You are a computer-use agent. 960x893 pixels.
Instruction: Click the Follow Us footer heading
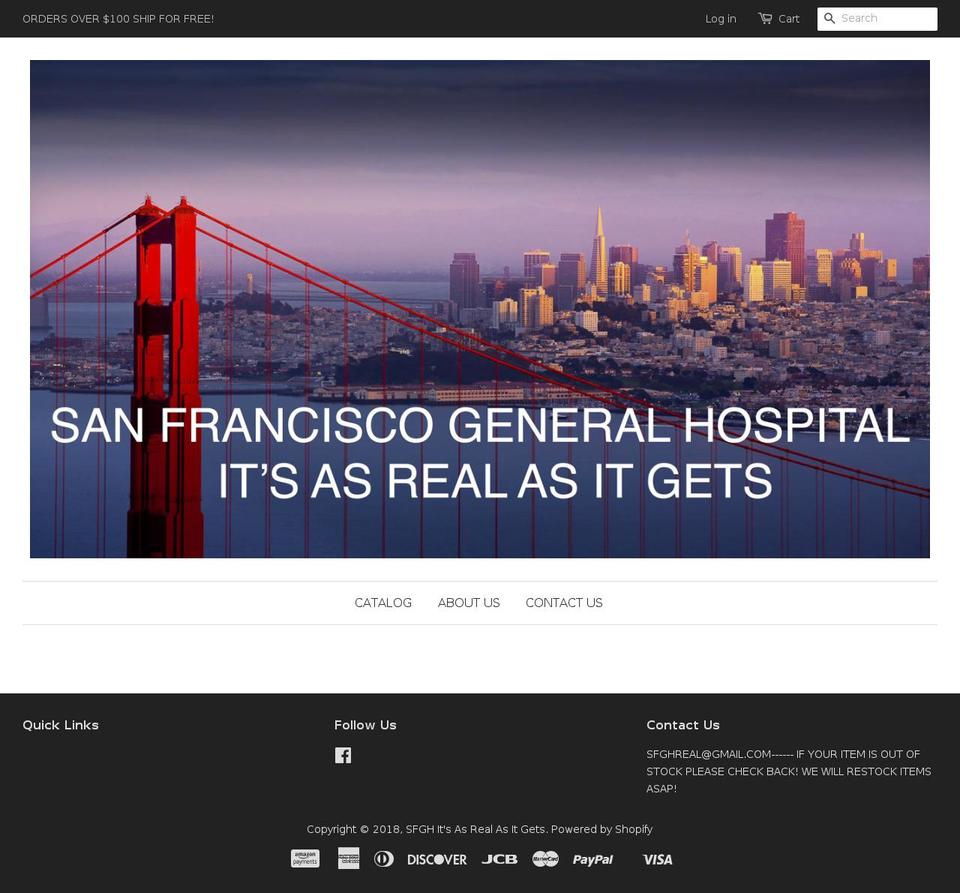366,725
